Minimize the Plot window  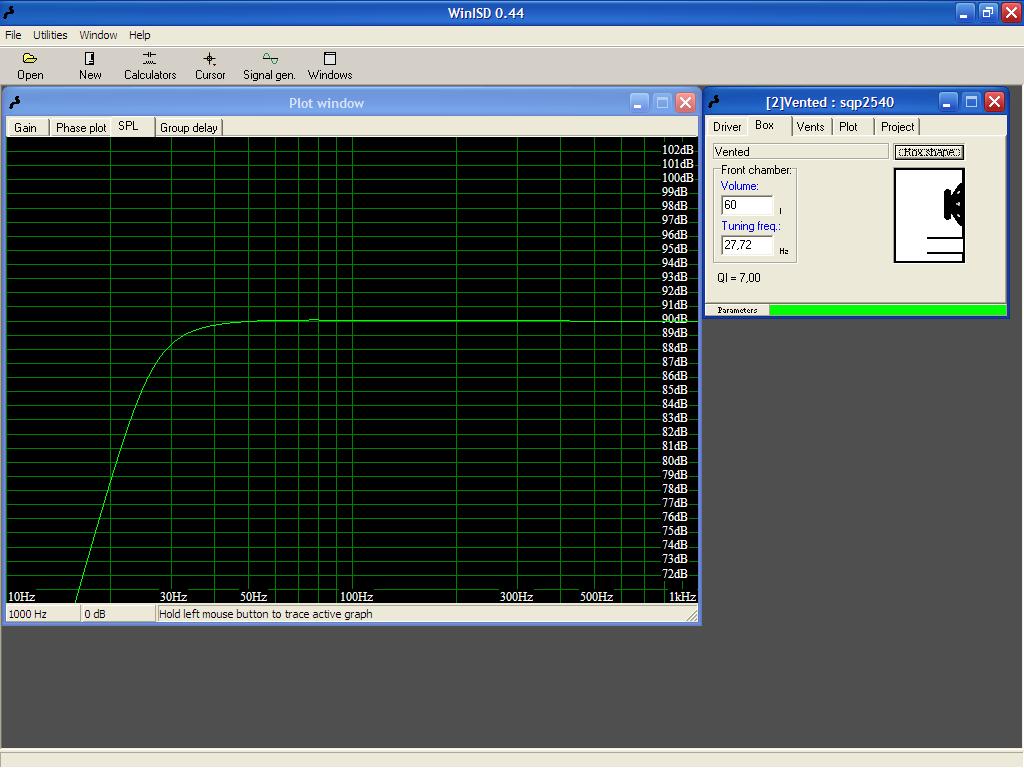(639, 103)
